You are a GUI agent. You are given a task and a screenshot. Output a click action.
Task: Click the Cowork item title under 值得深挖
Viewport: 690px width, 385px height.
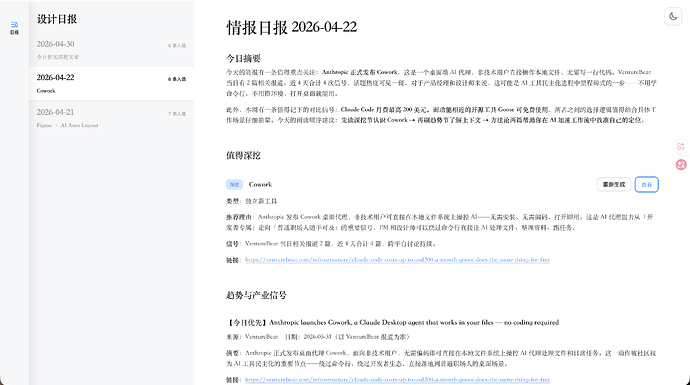pos(260,184)
